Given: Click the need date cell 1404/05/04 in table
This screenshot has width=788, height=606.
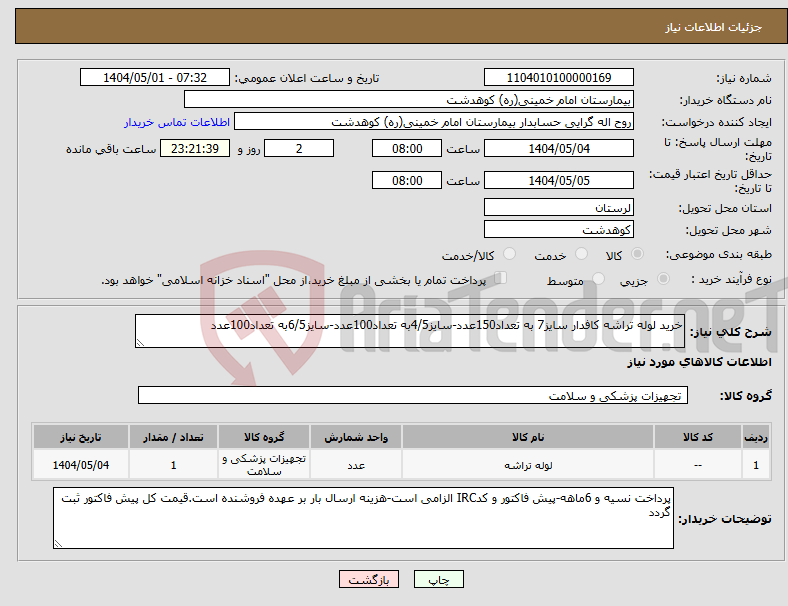Looking at the screenshot, I should [x=80, y=465].
